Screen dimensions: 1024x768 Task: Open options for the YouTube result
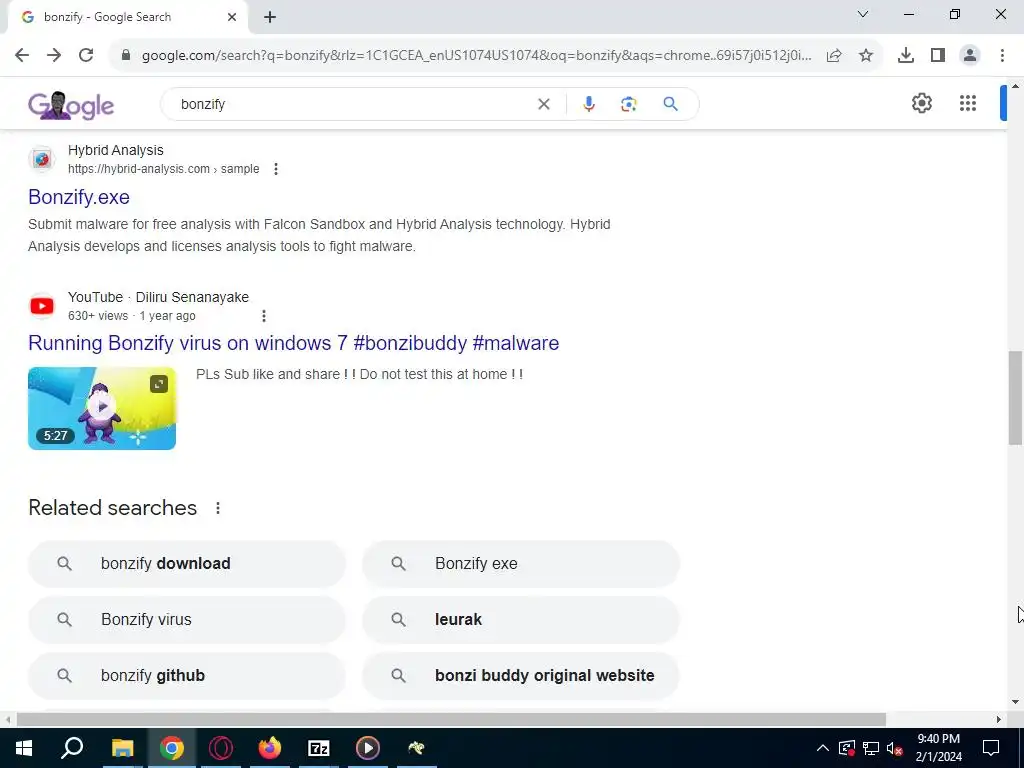[264, 316]
